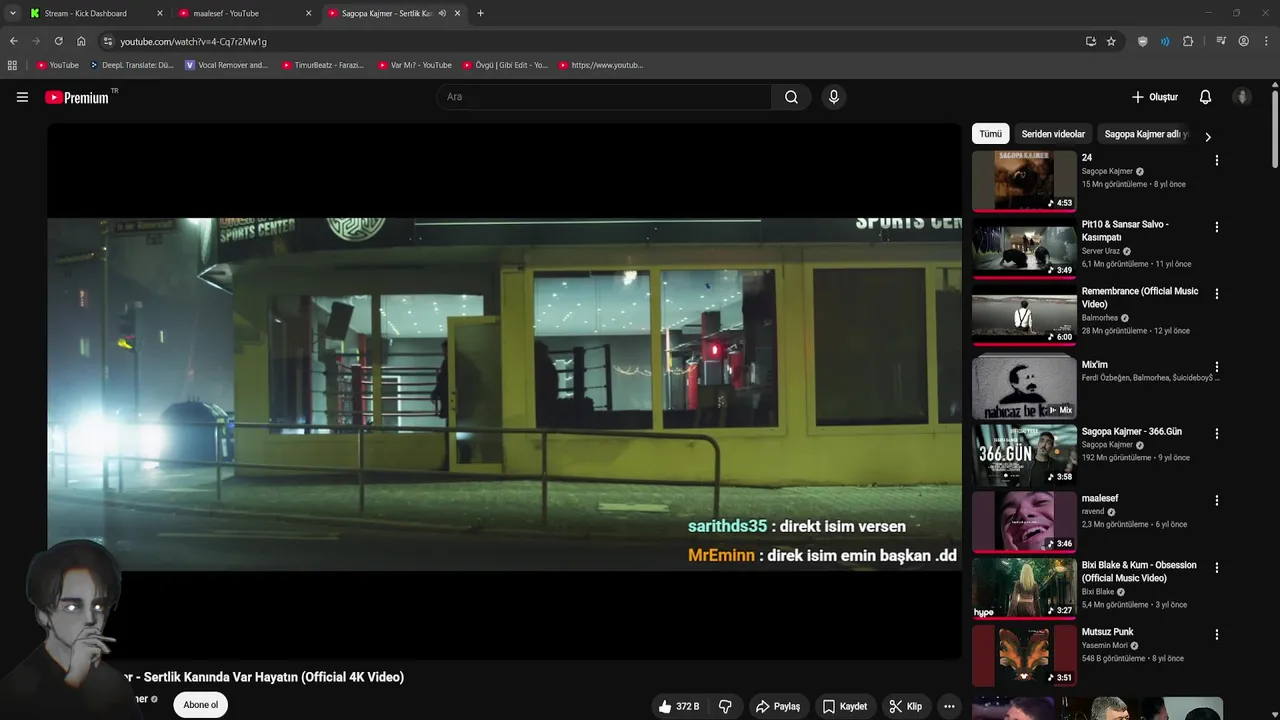Reload the page in browser toolbar
Viewport: 1280px width, 720px height.
click(58, 41)
